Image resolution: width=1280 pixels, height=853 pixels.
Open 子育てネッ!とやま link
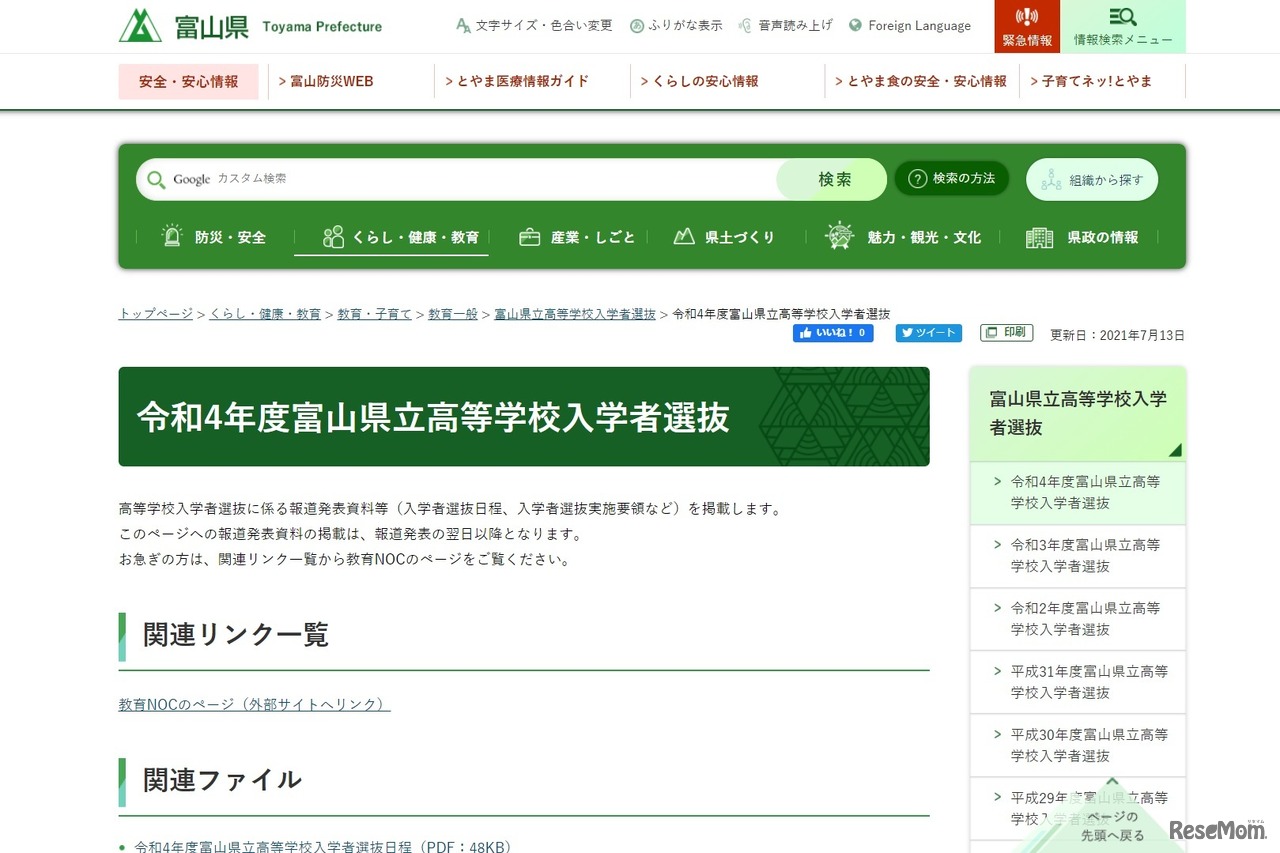pos(1091,81)
